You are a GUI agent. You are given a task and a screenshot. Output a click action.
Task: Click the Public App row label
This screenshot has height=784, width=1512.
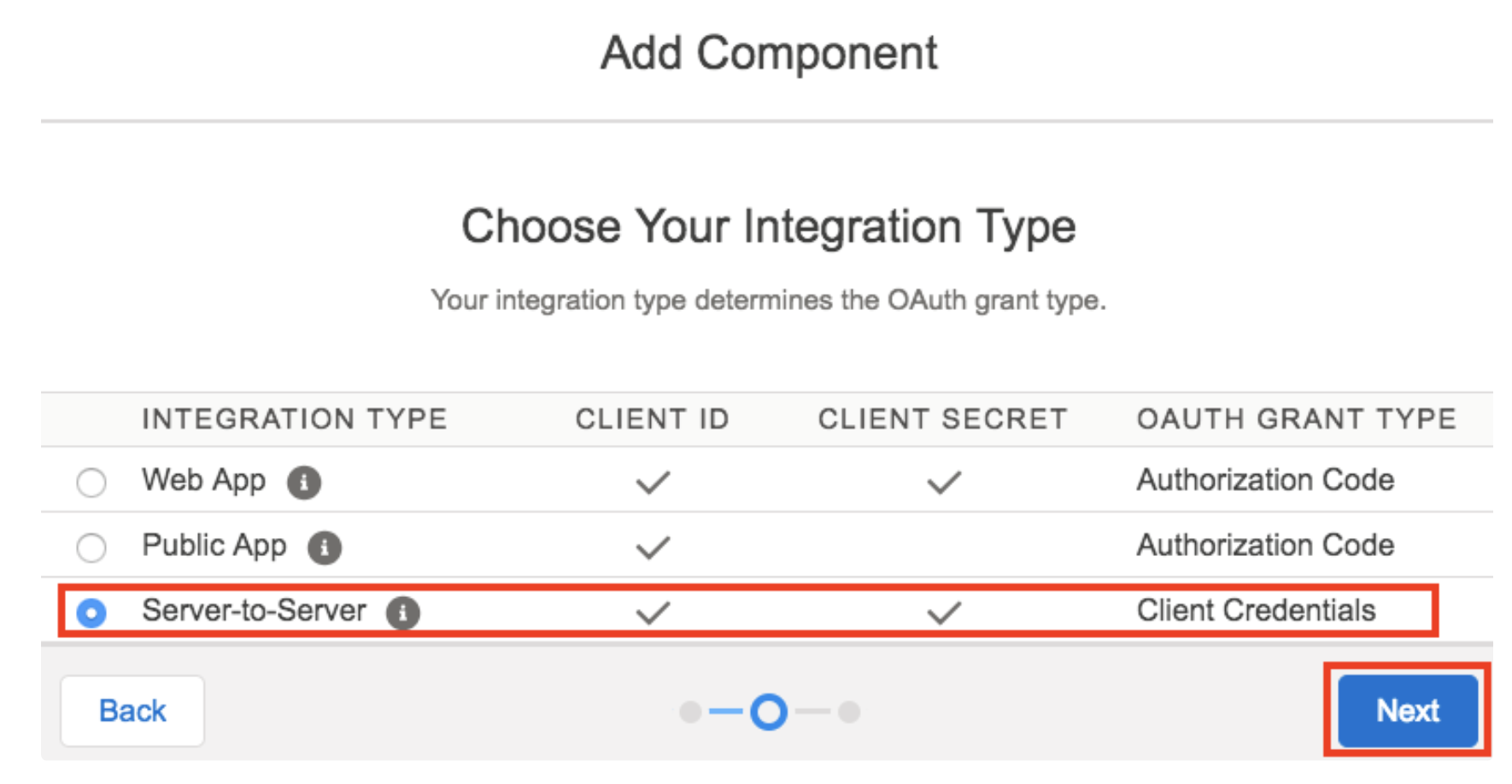pos(214,546)
